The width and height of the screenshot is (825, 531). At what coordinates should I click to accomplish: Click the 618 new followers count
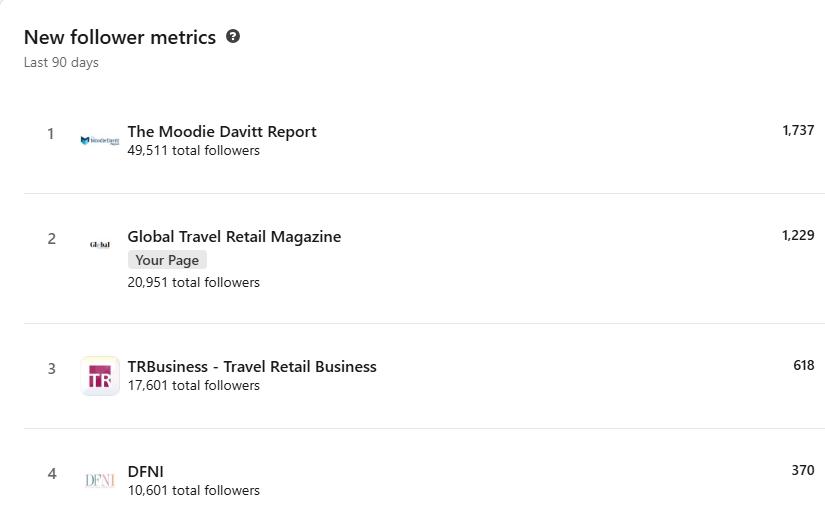click(x=803, y=366)
